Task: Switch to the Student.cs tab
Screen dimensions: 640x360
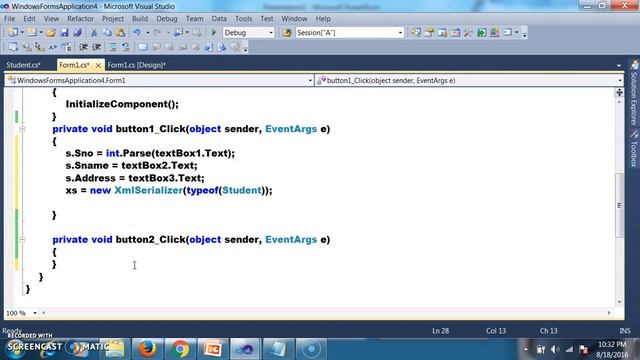Action: click(23, 65)
